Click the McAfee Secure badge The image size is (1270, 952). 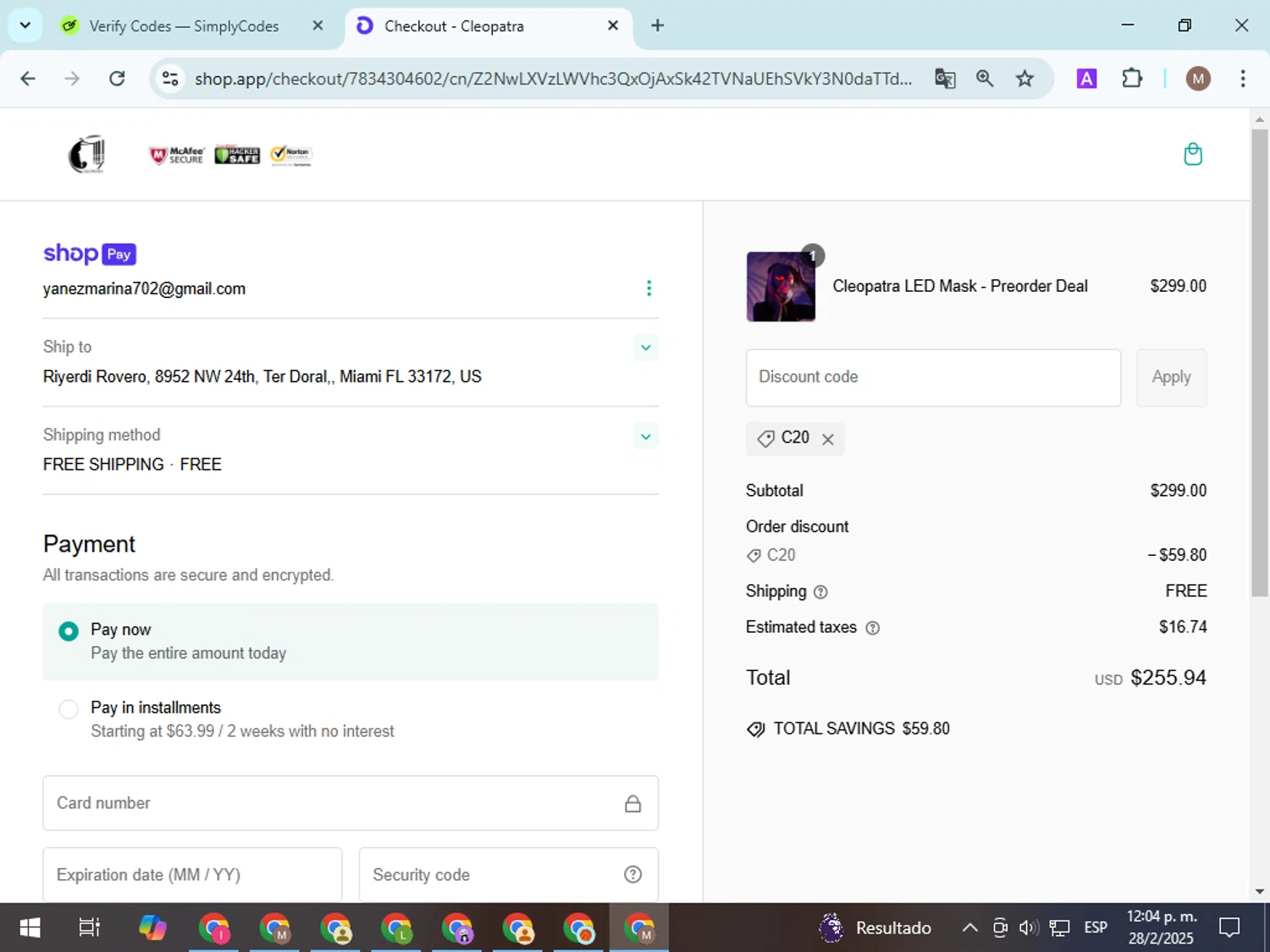pos(177,155)
